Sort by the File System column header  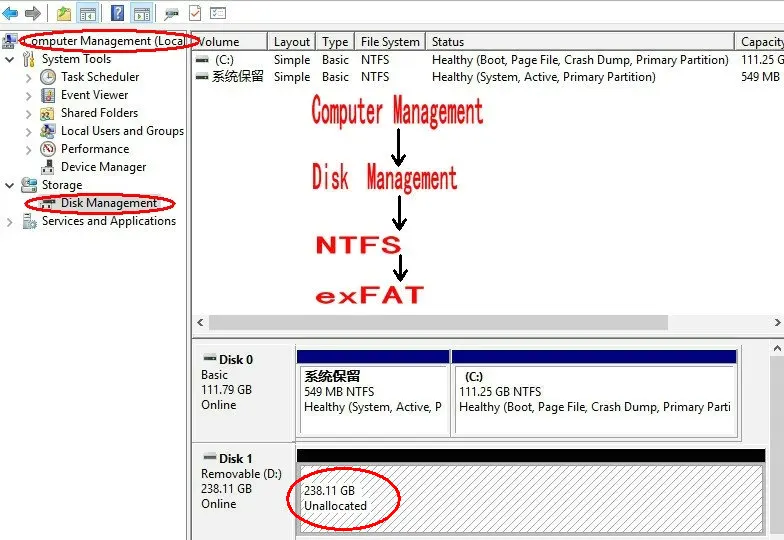[390, 42]
